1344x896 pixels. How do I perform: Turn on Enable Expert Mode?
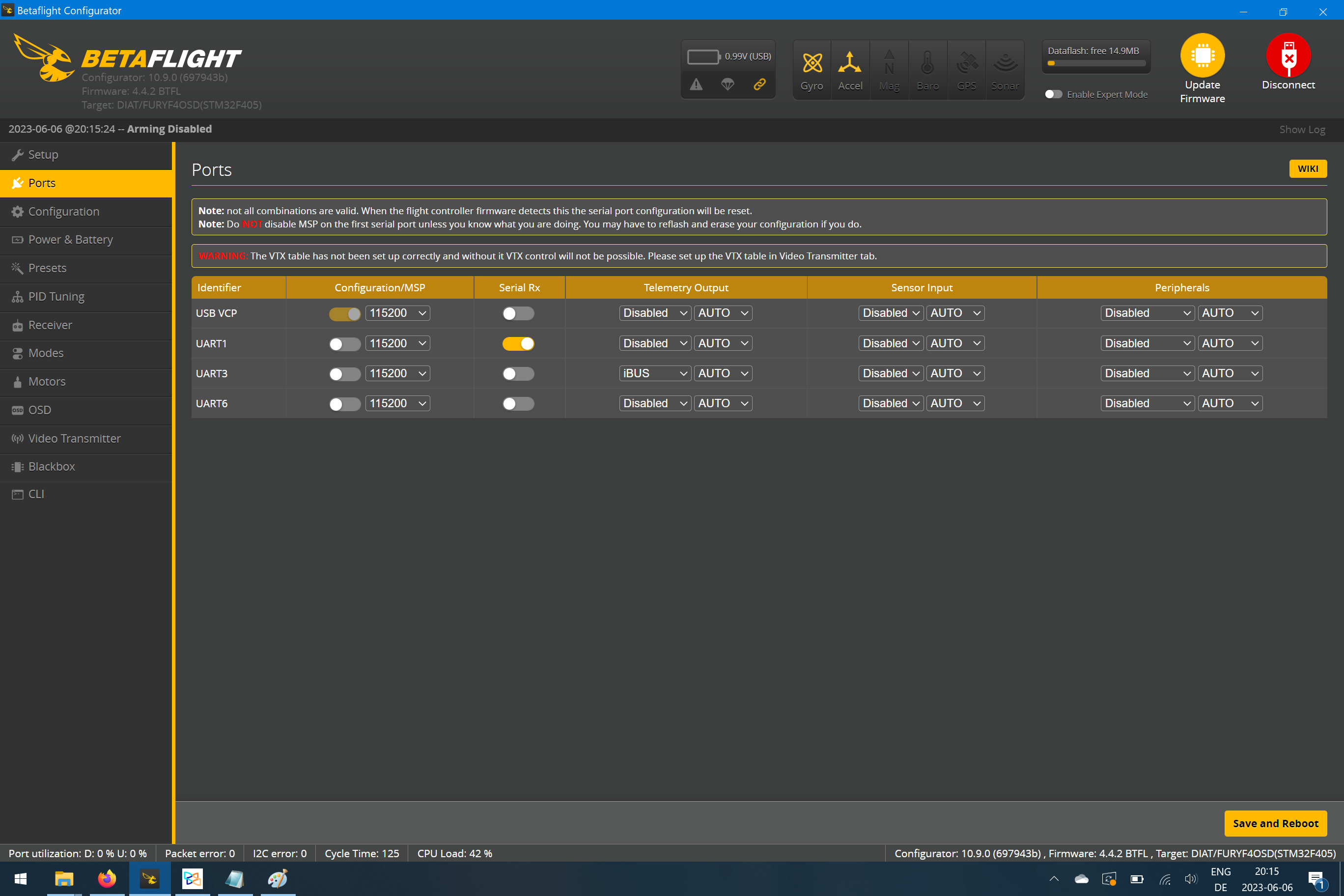pyautogui.click(x=1053, y=94)
